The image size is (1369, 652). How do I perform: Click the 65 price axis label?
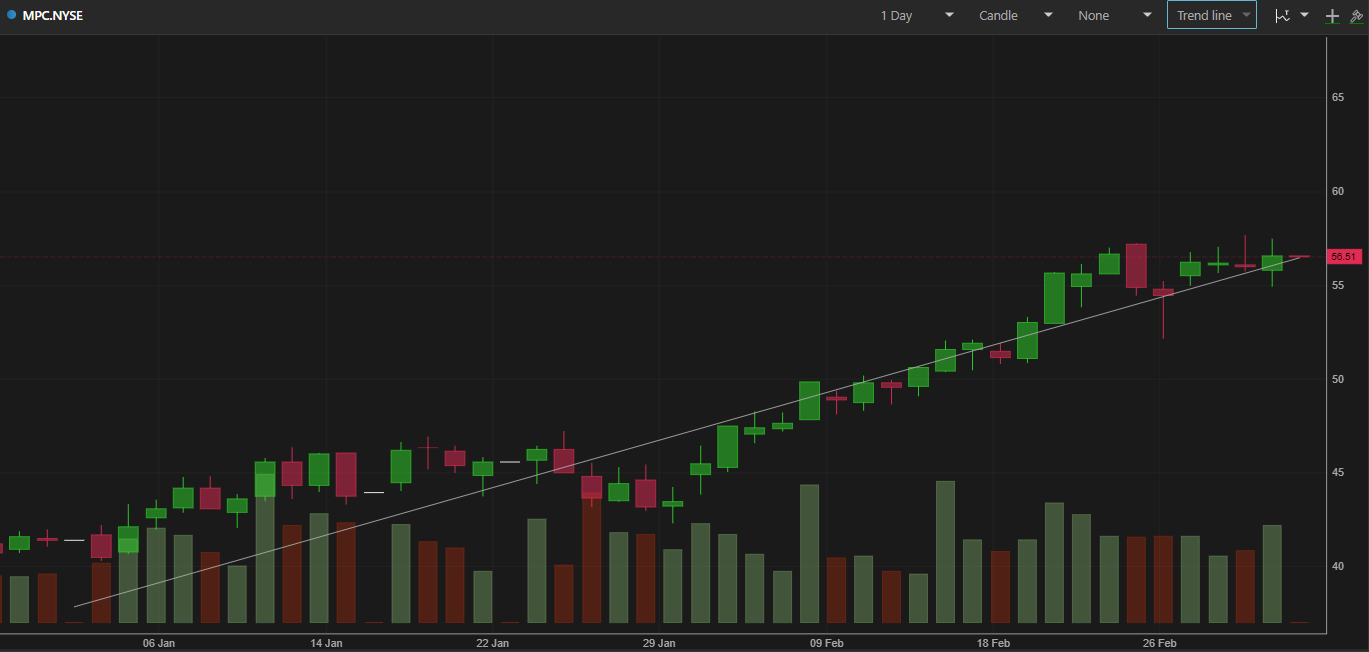(x=1337, y=97)
